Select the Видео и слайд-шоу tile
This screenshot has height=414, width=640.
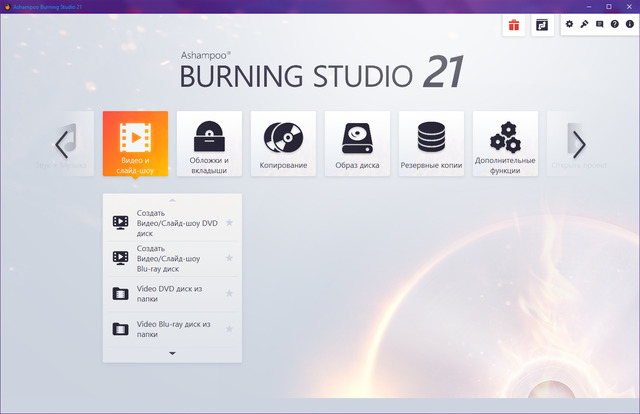(135, 144)
